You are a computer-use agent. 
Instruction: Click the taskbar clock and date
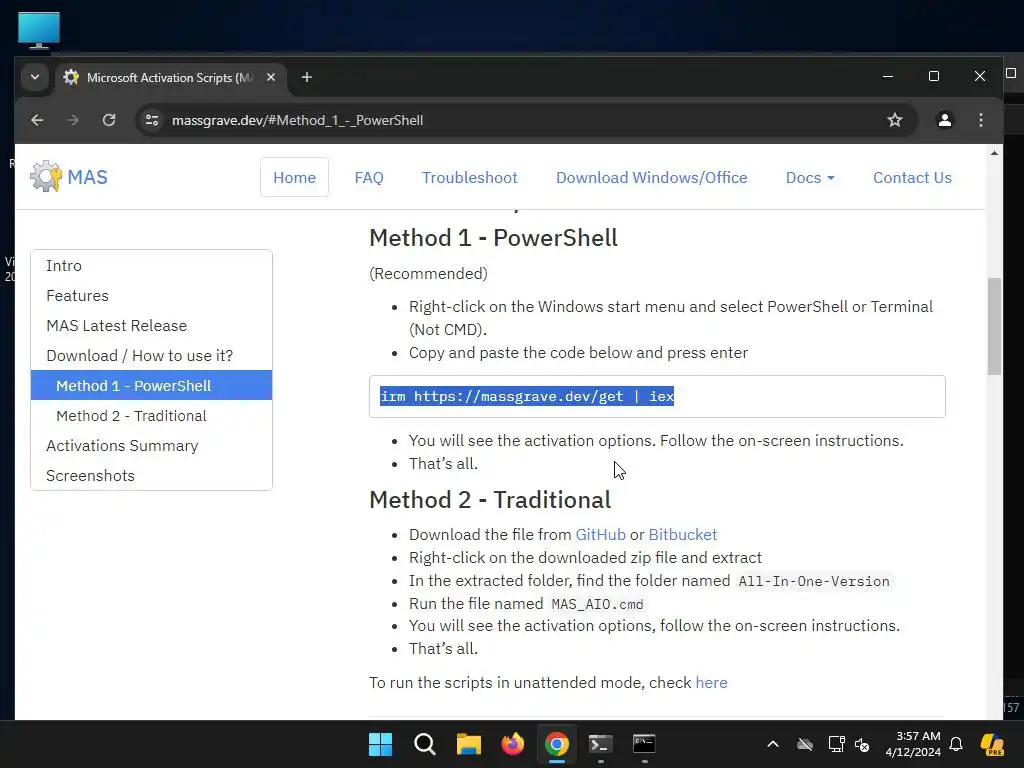point(912,744)
